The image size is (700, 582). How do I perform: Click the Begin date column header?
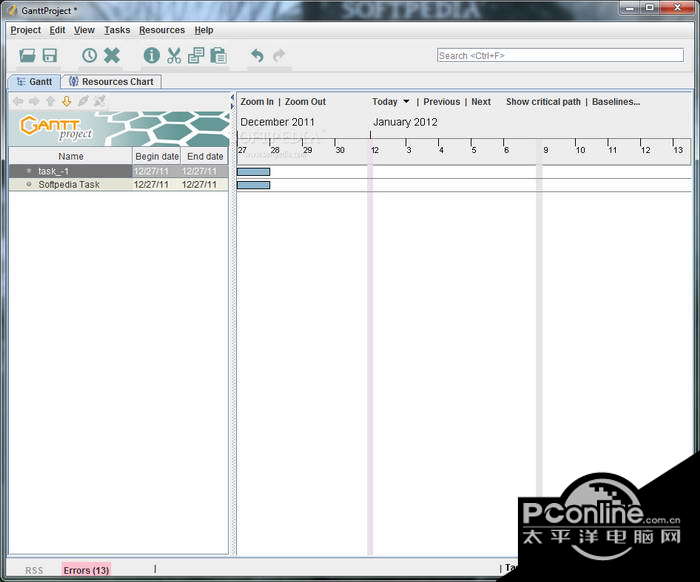click(x=157, y=156)
